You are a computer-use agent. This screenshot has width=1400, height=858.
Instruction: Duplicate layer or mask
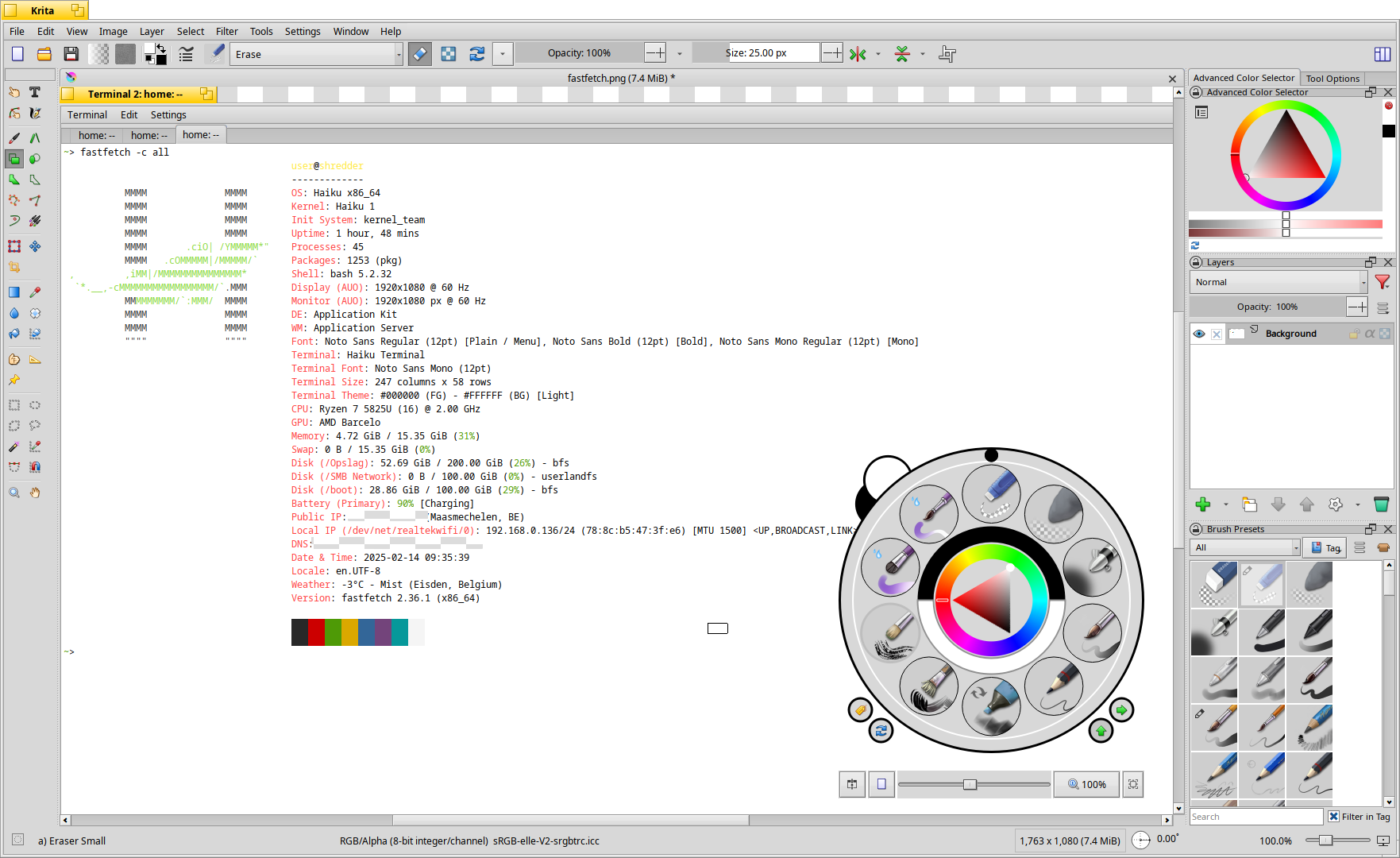tap(1250, 504)
